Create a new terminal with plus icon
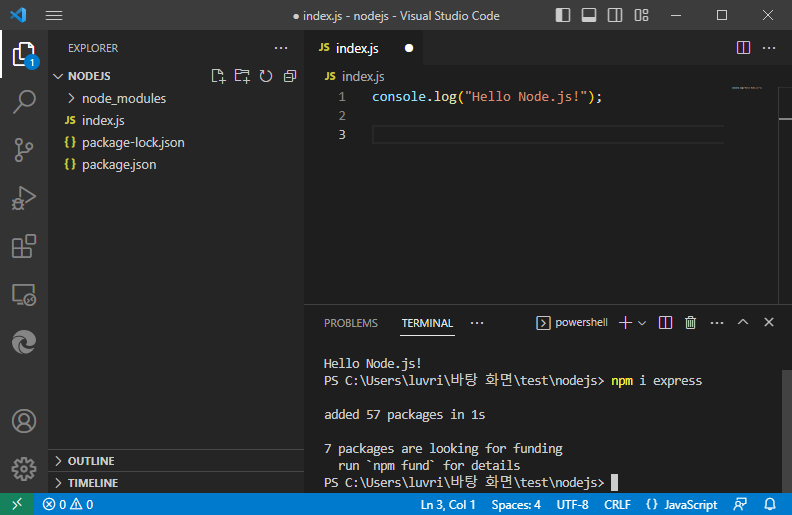792x515 pixels. [625, 323]
